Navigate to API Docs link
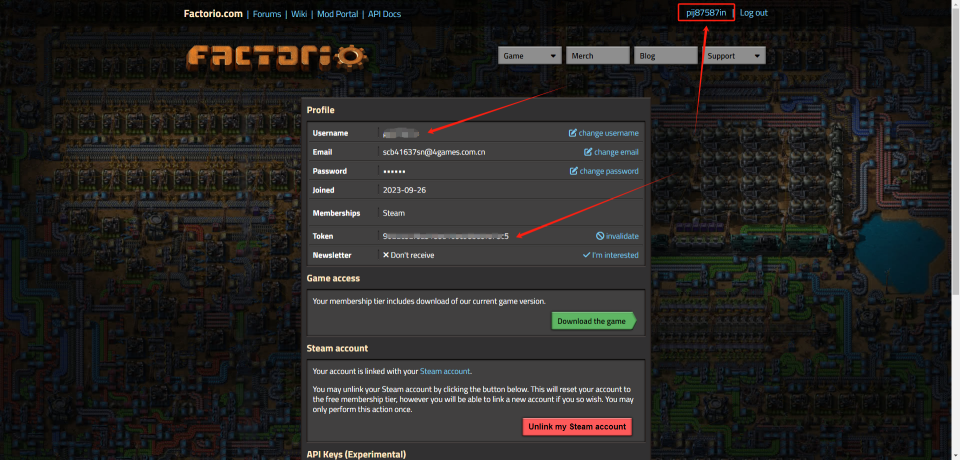This screenshot has height=460, width=960. coord(383,14)
